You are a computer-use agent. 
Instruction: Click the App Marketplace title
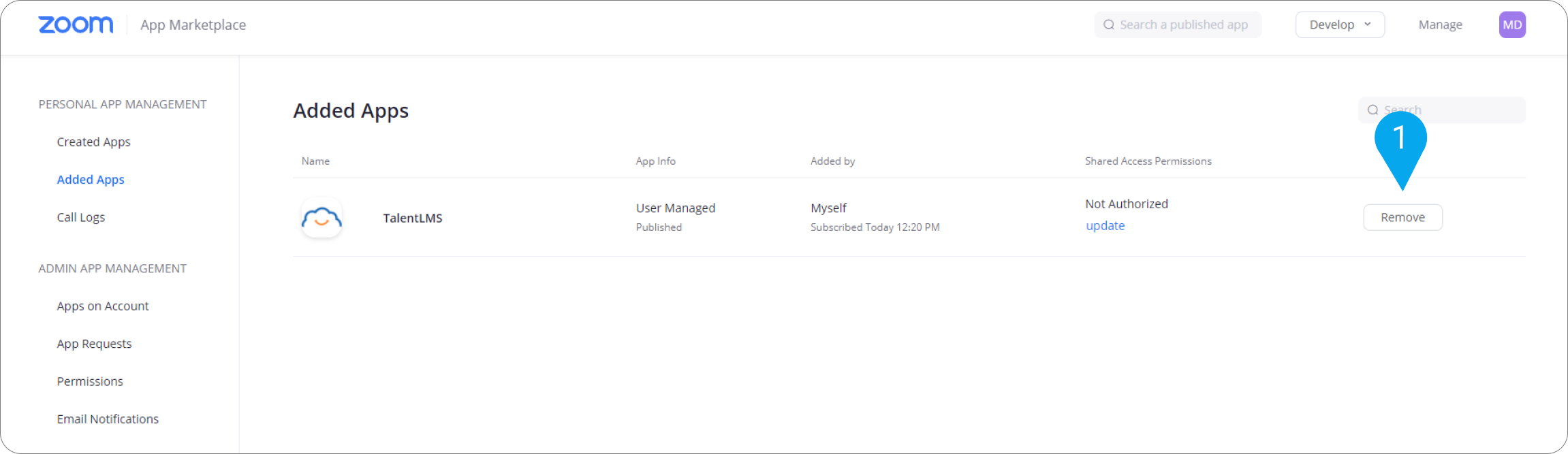[x=193, y=25]
